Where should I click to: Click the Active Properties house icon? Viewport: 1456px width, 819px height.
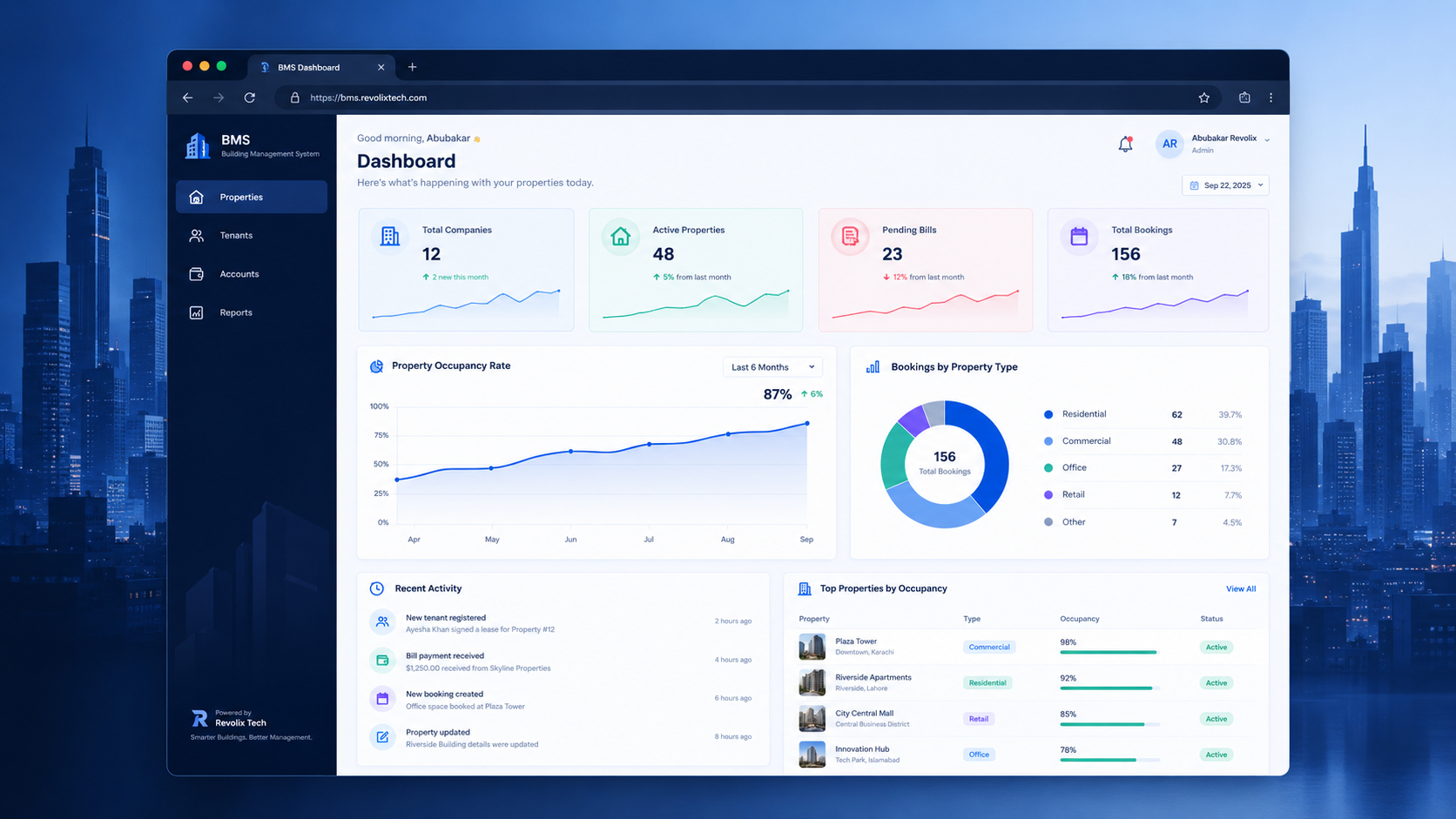click(620, 237)
